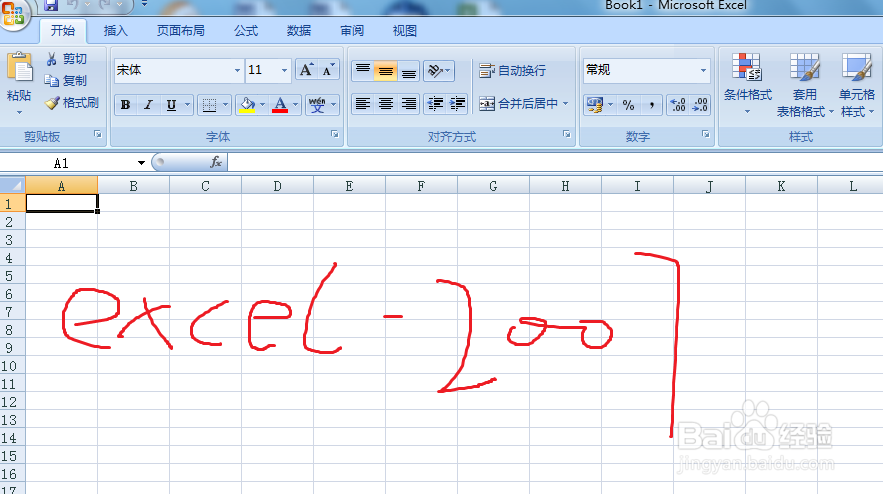This screenshot has width=883, height=494.
Task: Click the Office button logo
Action: 12,12
